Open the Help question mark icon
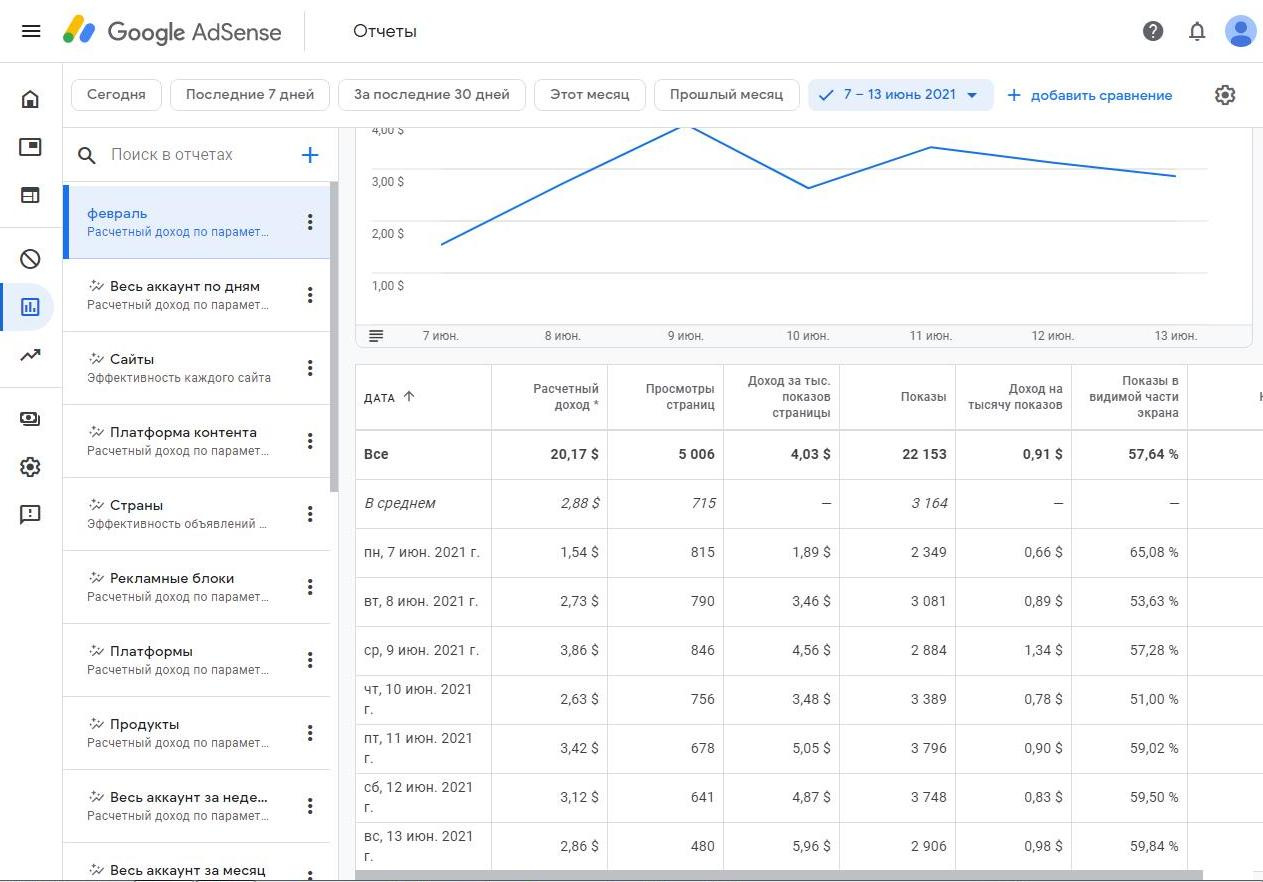 pos(1153,31)
